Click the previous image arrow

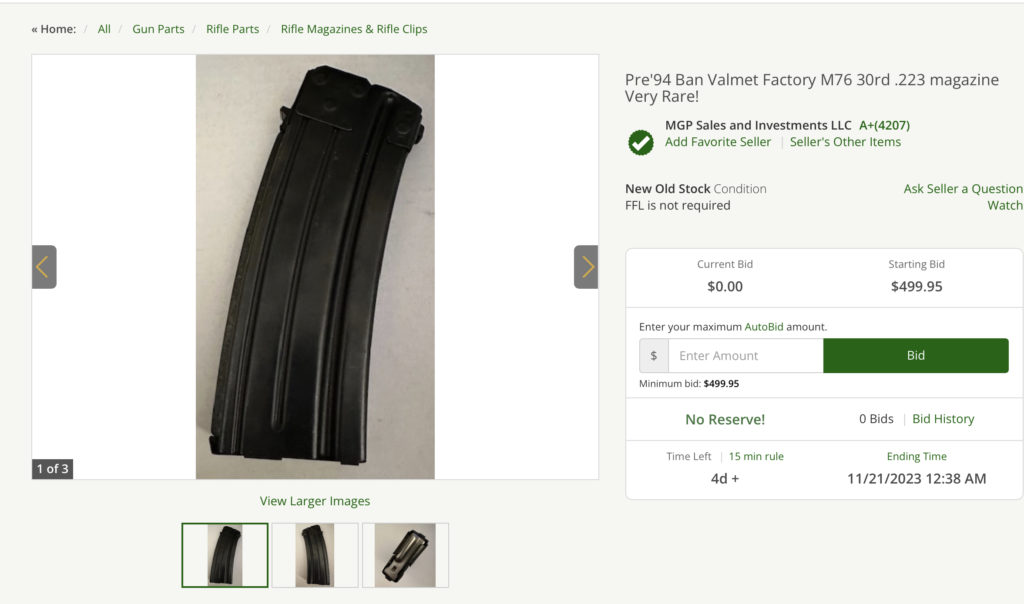tap(44, 267)
